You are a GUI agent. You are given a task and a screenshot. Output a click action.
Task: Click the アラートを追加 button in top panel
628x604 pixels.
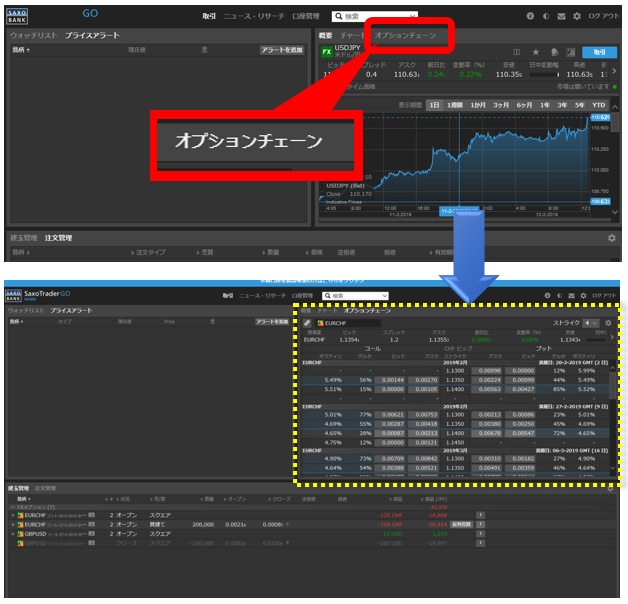281,49
